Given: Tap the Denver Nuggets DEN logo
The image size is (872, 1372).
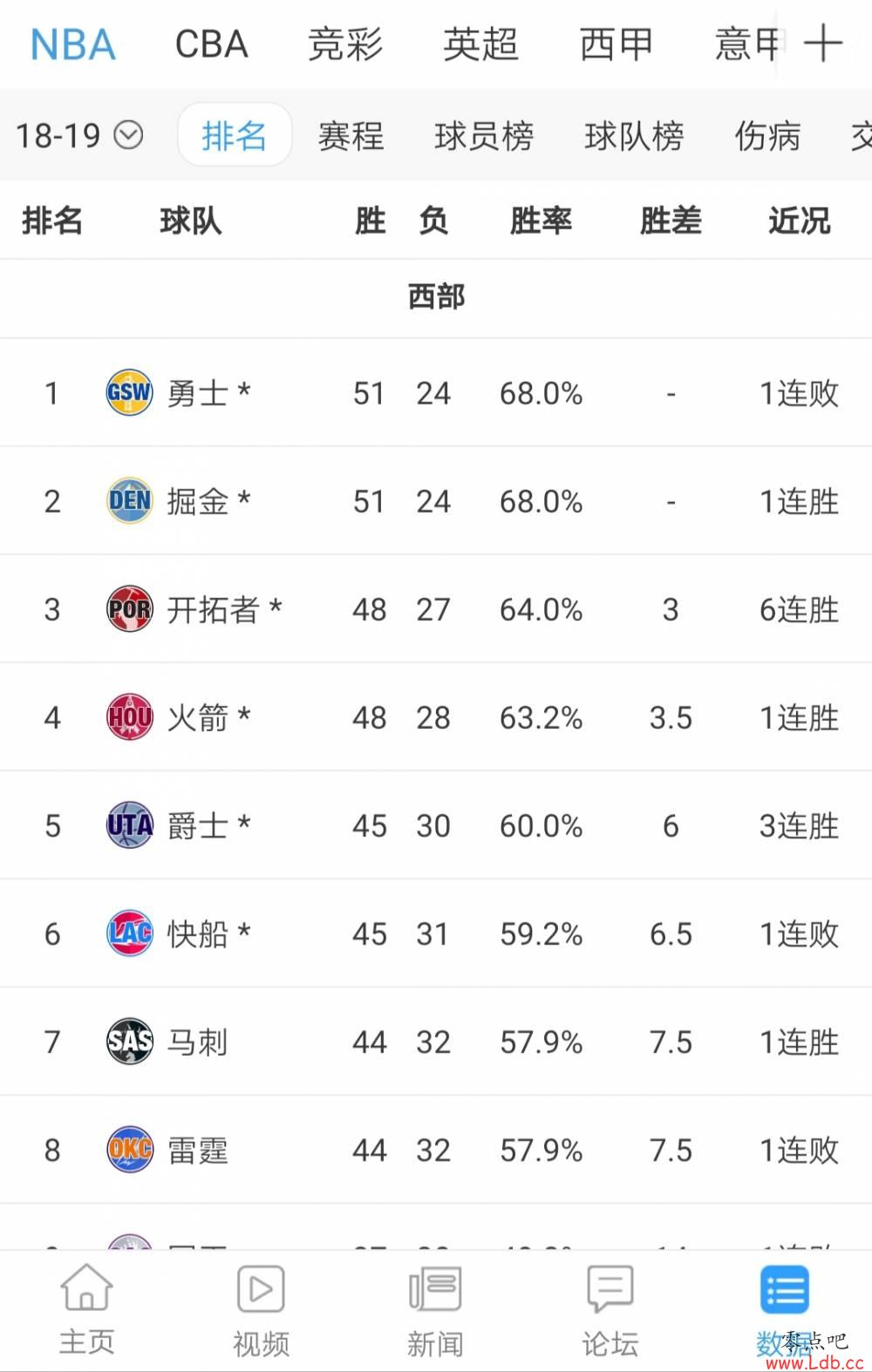Looking at the screenshot, I should coord(129,501).
